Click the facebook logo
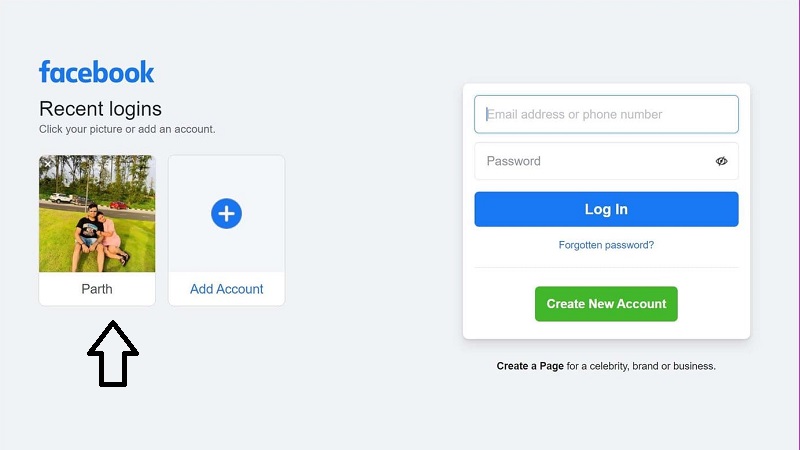Viewport: 800px width, 450px height. [x=97, y=72]
